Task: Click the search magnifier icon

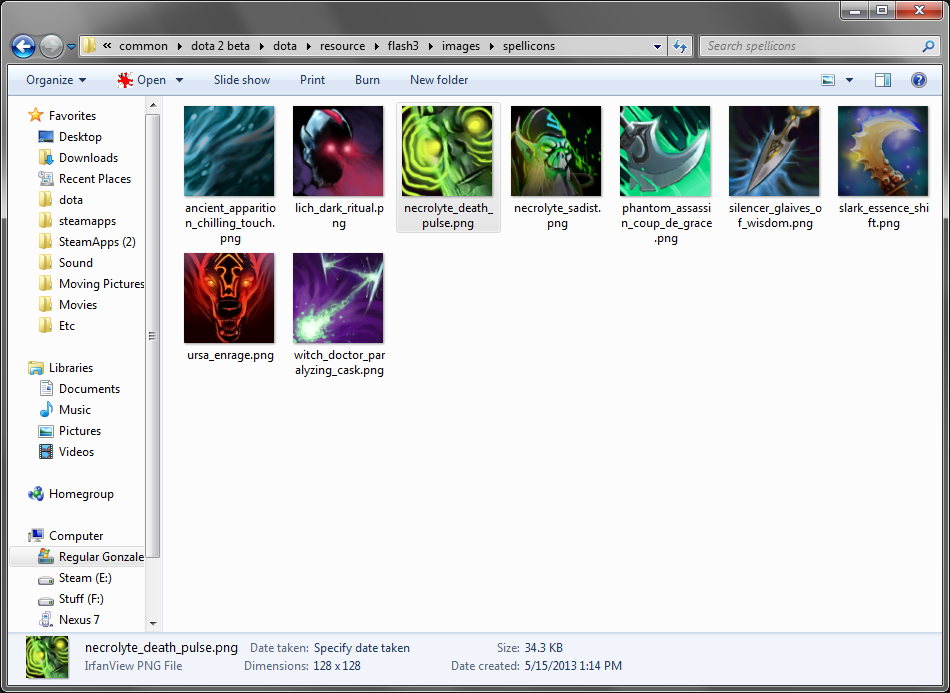Action: coord(928,46)
